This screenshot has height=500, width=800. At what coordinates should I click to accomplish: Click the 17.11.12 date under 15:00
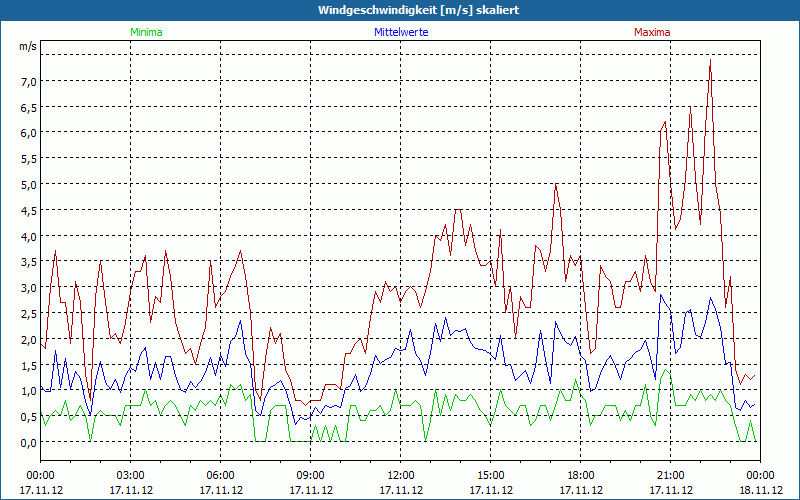pyautogui.click(x=491, y=490)
